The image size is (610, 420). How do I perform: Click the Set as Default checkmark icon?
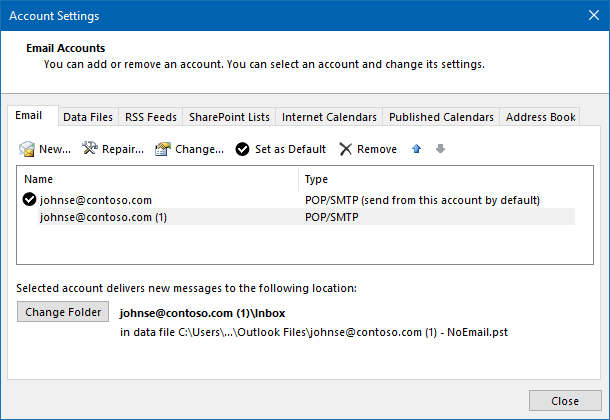pyautogui.click(x=243, y=149)
